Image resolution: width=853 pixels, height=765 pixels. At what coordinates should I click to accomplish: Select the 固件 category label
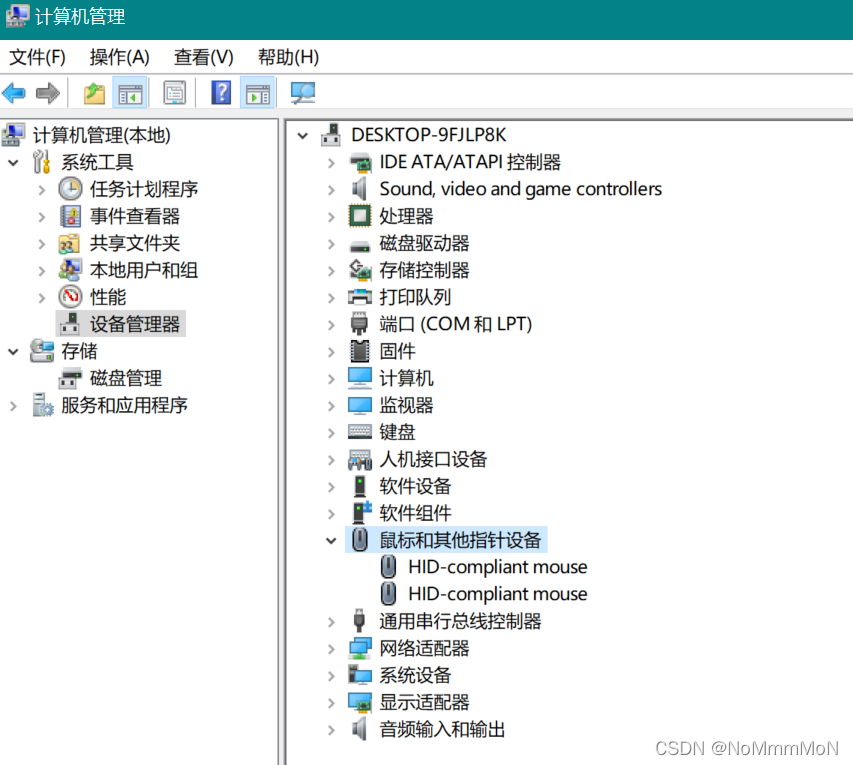397,351
